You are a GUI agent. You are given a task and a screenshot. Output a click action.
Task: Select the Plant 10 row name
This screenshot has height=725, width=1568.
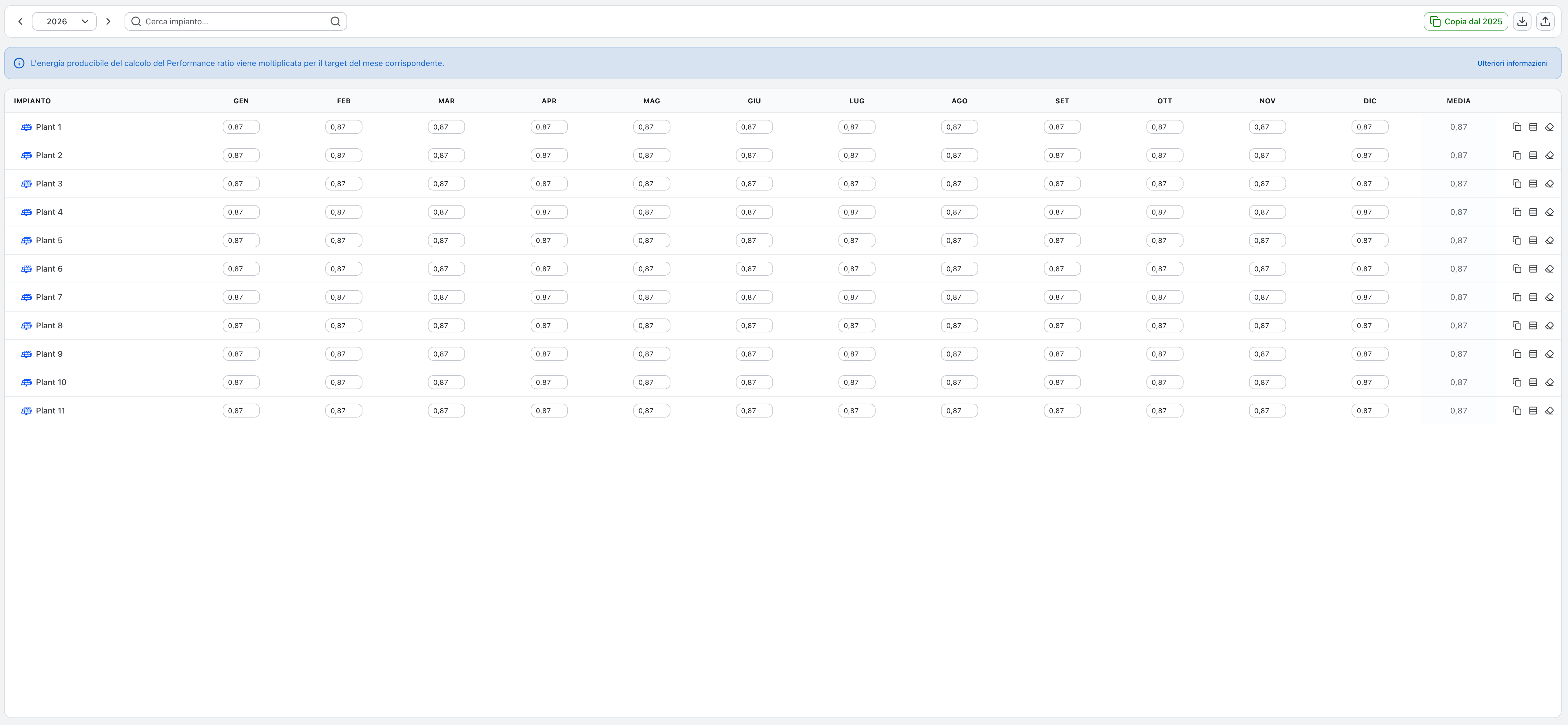pyautogui.click(x=51, y=382)
